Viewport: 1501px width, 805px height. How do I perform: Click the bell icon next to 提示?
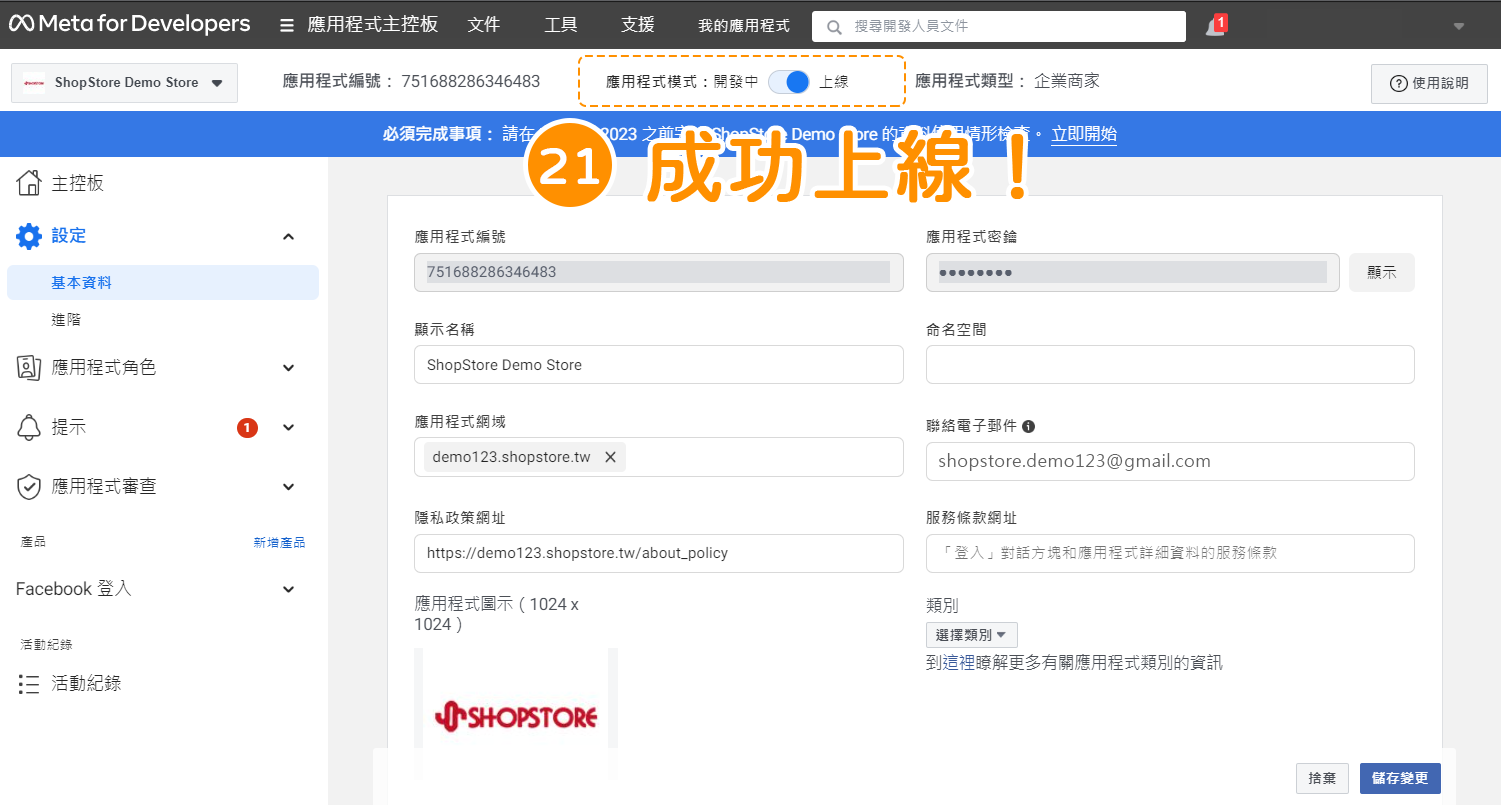(29, 428)
